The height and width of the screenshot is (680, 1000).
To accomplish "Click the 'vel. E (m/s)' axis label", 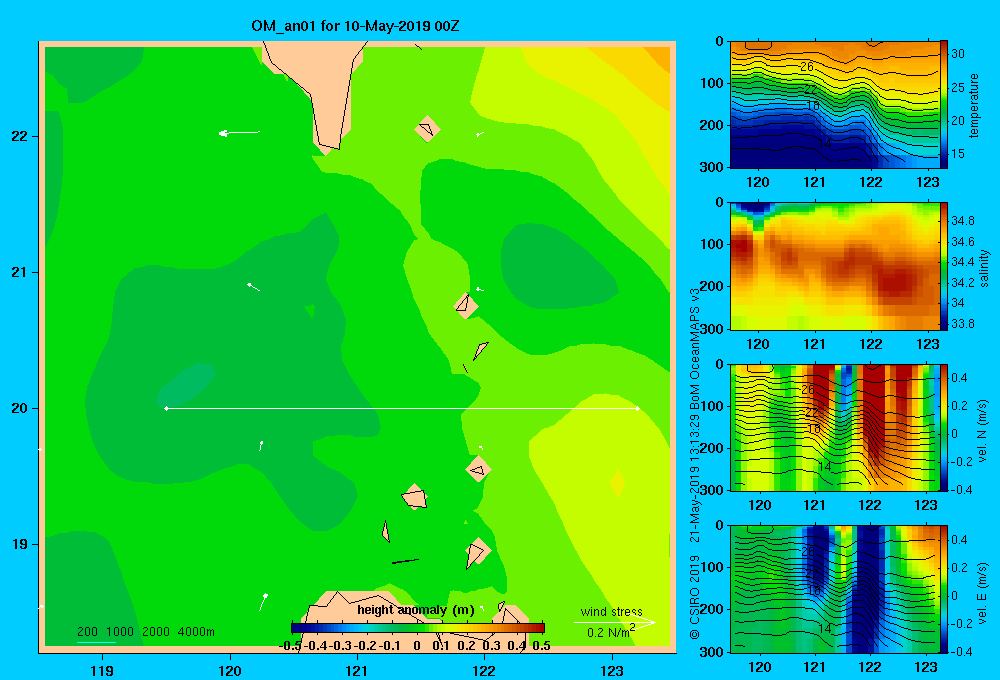I will click(983, 593).
